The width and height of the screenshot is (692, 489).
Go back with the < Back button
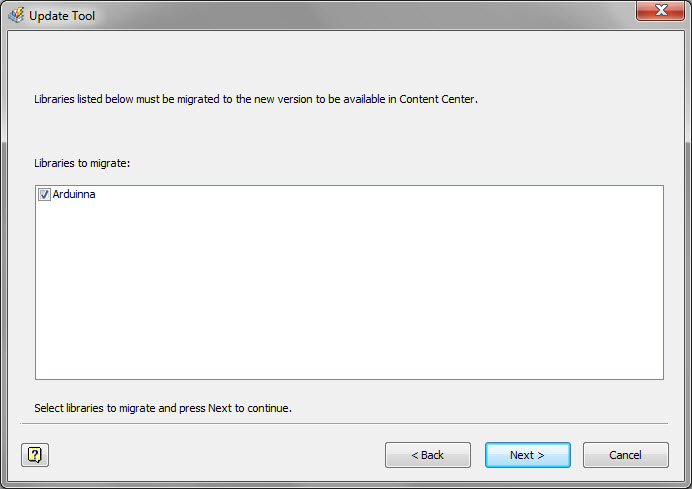coord(428,455)
